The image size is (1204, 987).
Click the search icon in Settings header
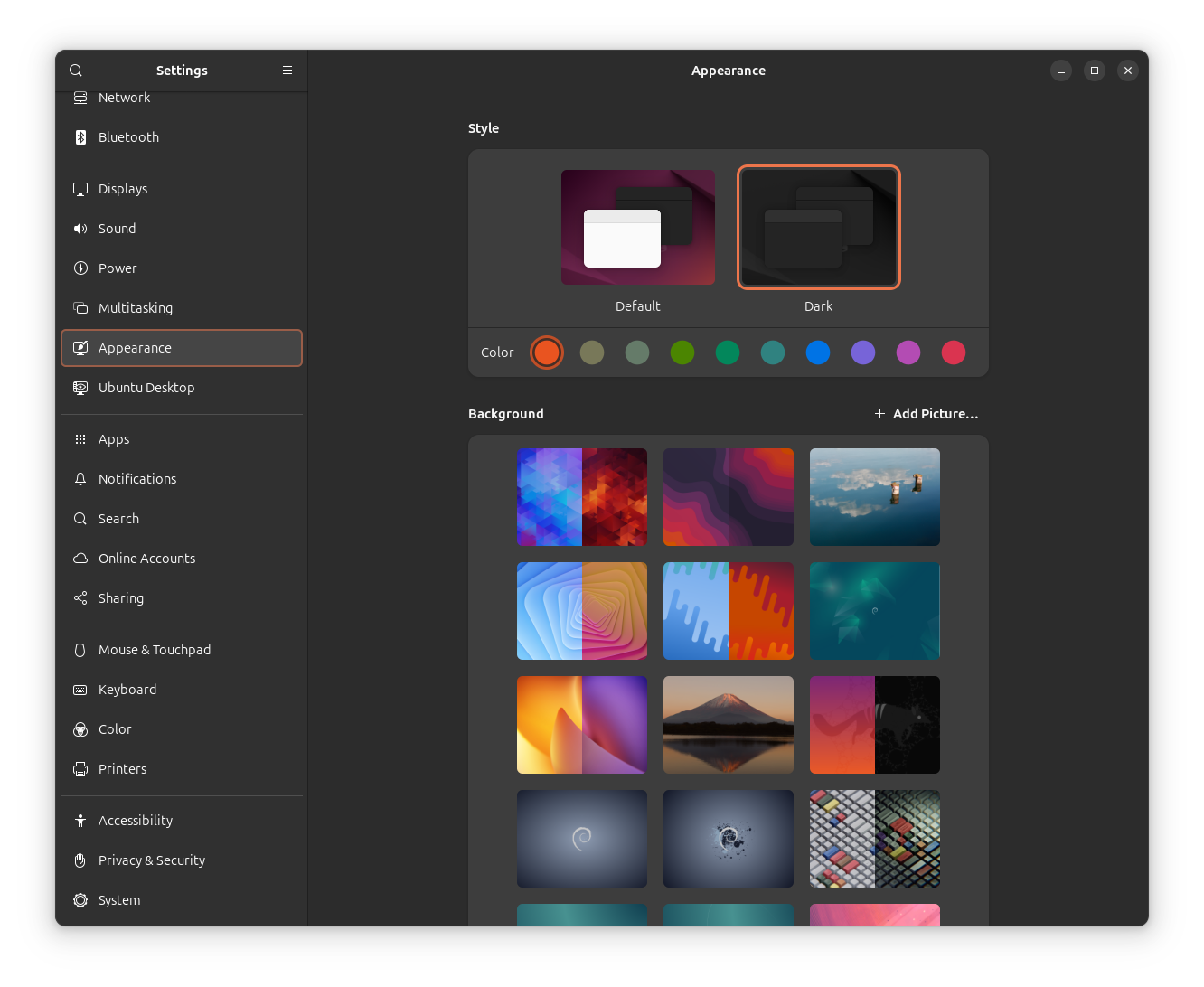pyautogui.click(x=76, y=70)
